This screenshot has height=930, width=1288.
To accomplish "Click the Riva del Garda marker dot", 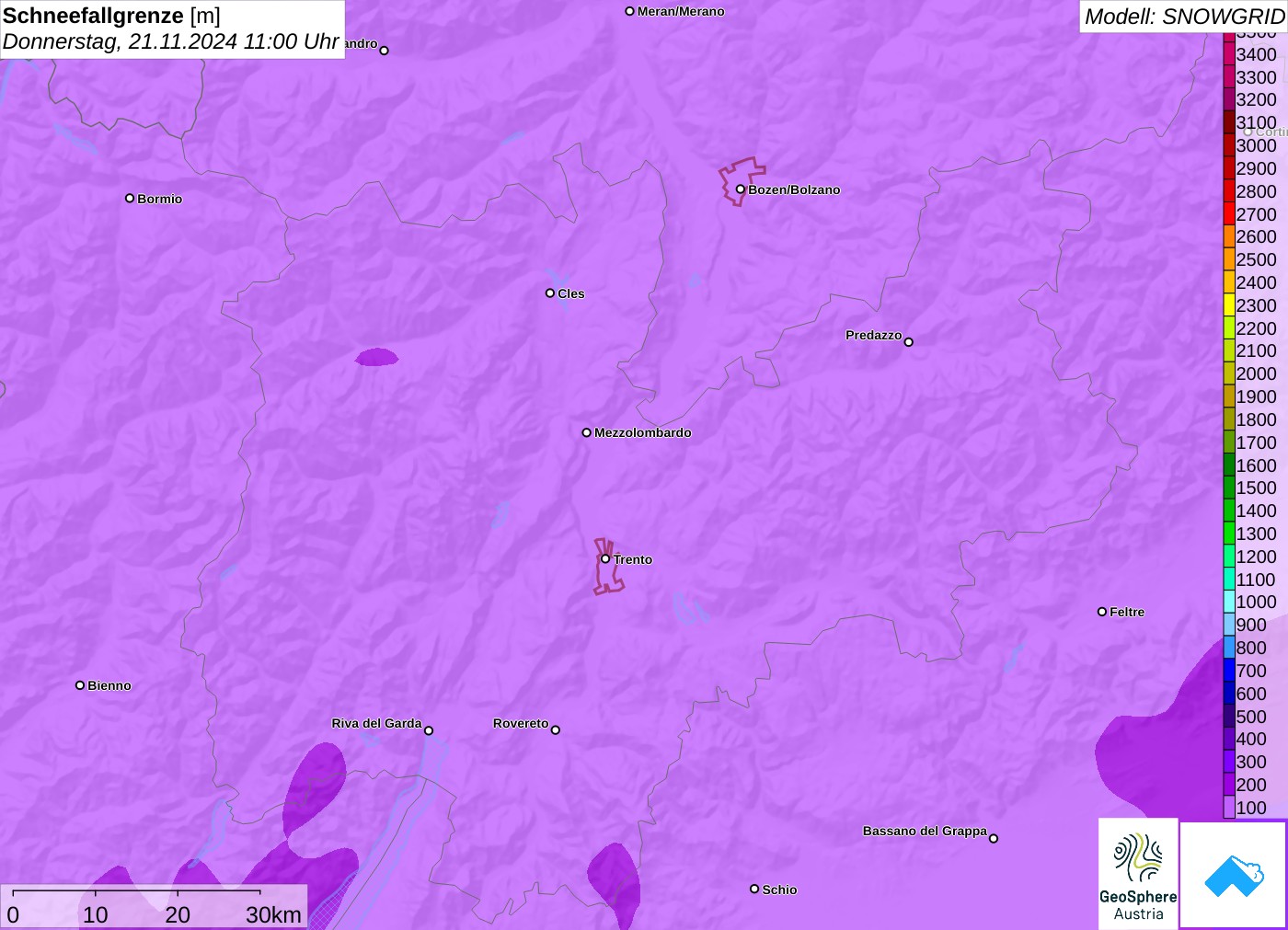I will pyautogui.click(x=429, y=730).
